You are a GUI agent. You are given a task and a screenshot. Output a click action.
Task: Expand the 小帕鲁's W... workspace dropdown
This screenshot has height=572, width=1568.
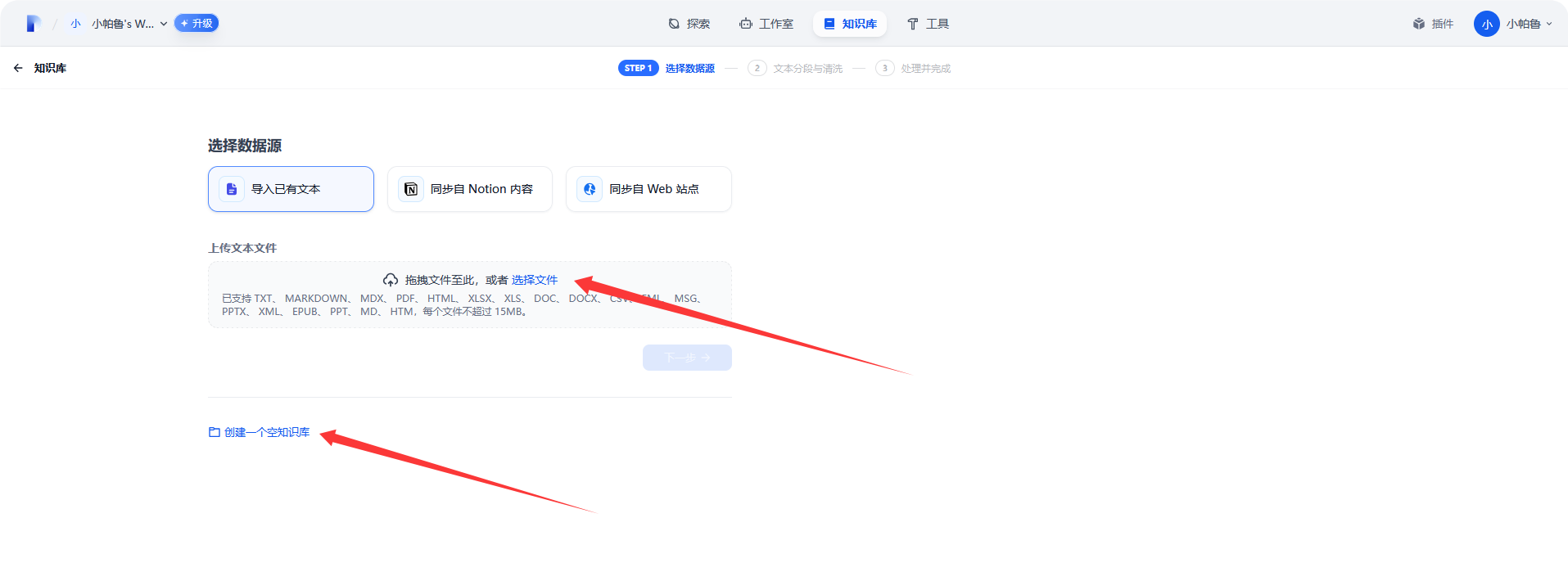click(129, 24)
